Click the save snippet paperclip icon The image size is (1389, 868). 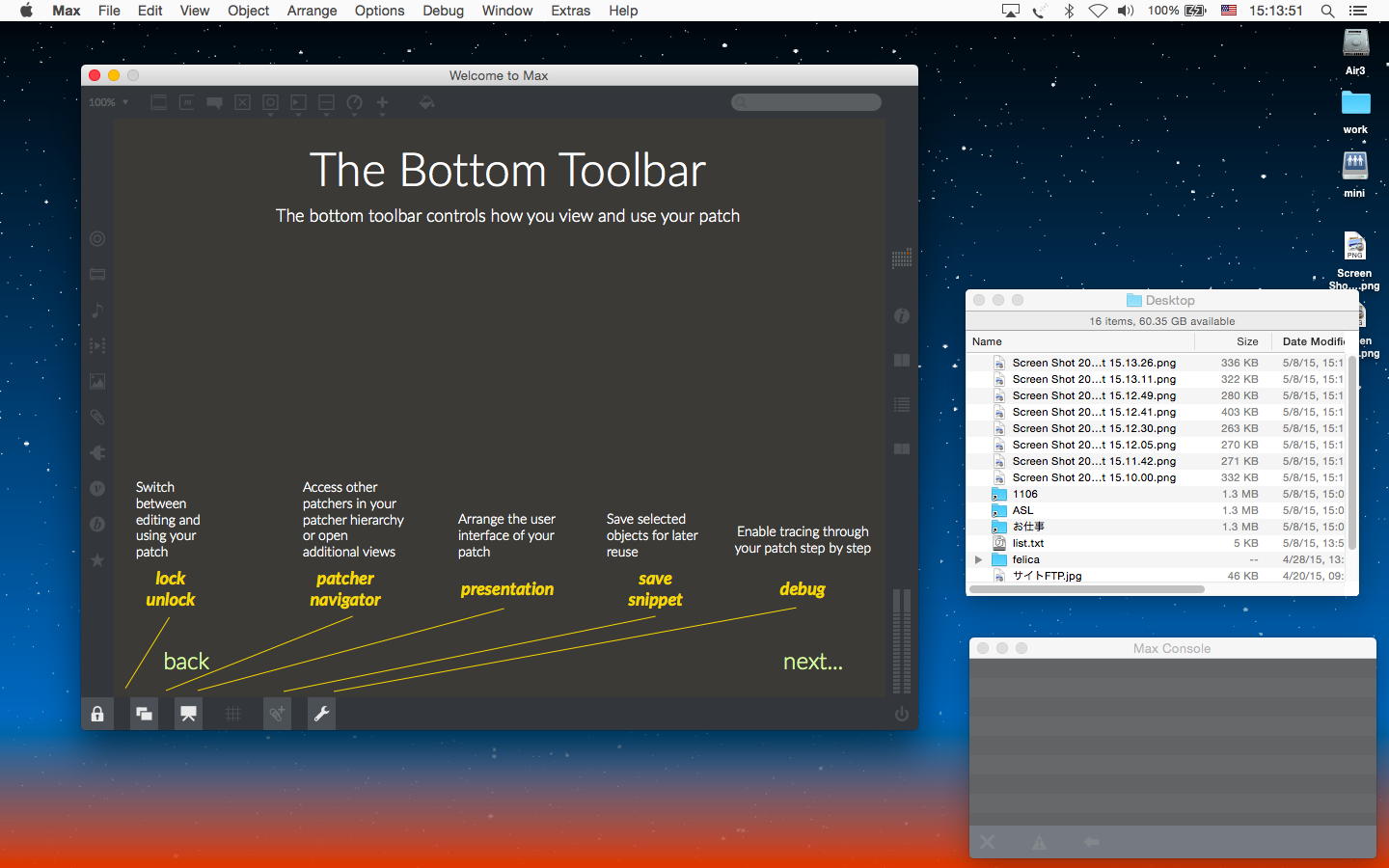pyautogui.click(x=278, y=714)
